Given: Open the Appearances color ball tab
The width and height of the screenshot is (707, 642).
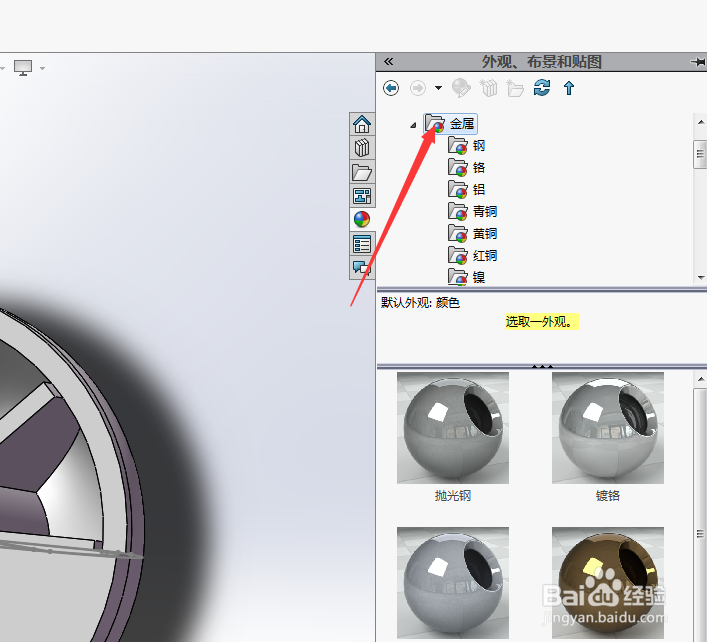Looking at the screenshot, I should (x=362, y=220).
